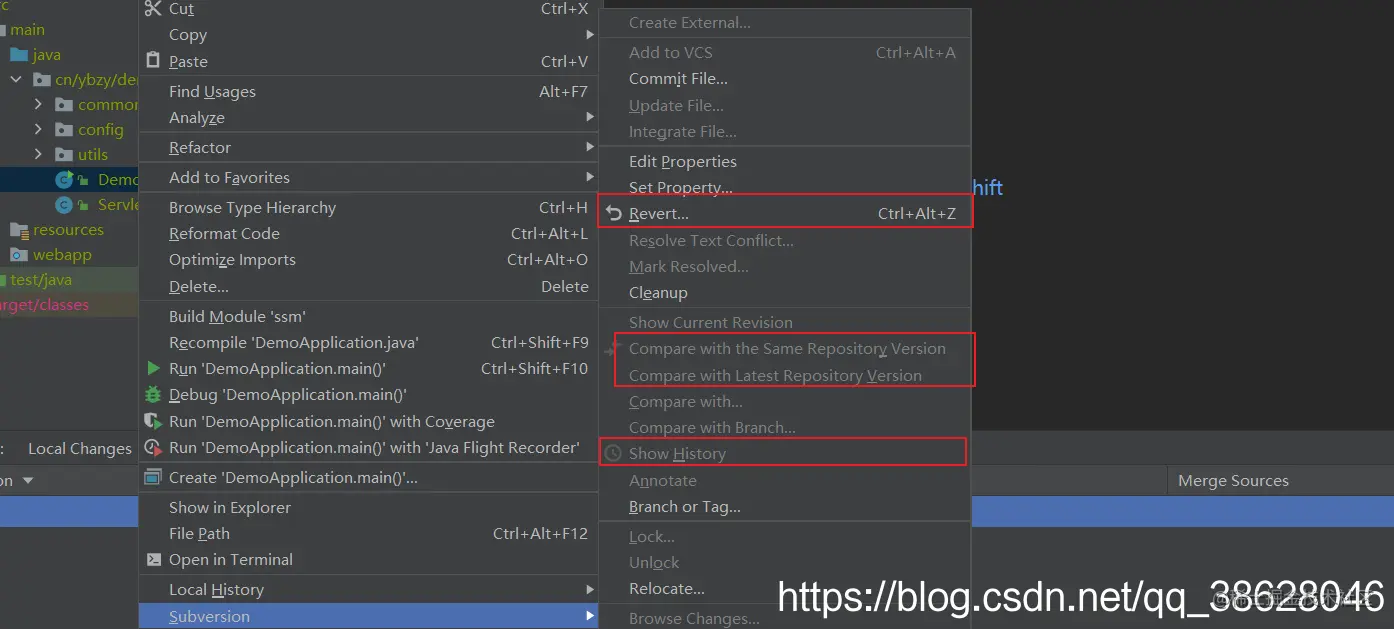Open the Add to Favorites submenu arrow
1394x629 pixels.
590,178
